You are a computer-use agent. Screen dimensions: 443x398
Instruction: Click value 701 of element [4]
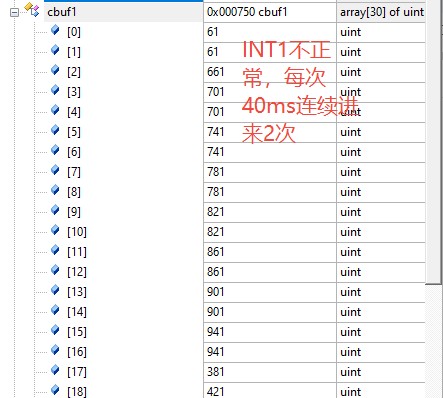[215, 112]
